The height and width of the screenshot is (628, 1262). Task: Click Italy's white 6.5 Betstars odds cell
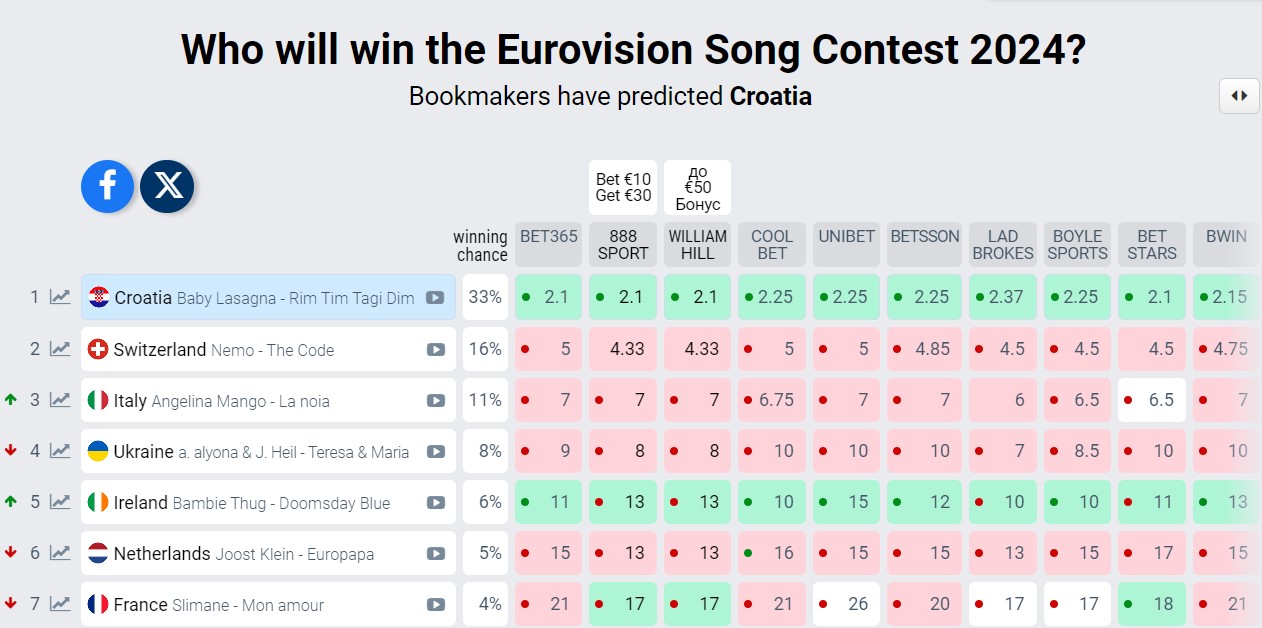click(x=1152, y=400)
